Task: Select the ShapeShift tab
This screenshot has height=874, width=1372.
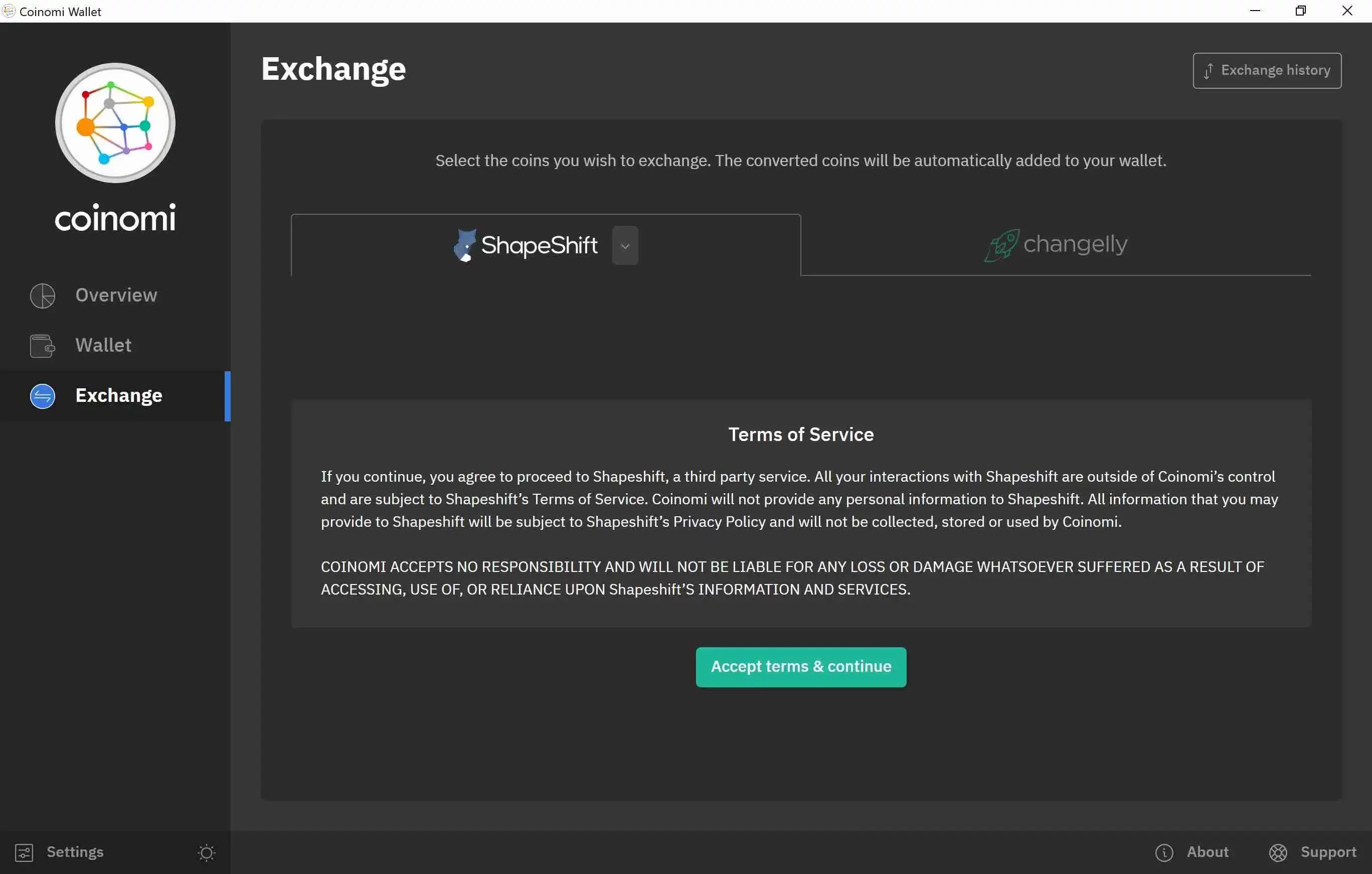Action: tap(546, 245)
